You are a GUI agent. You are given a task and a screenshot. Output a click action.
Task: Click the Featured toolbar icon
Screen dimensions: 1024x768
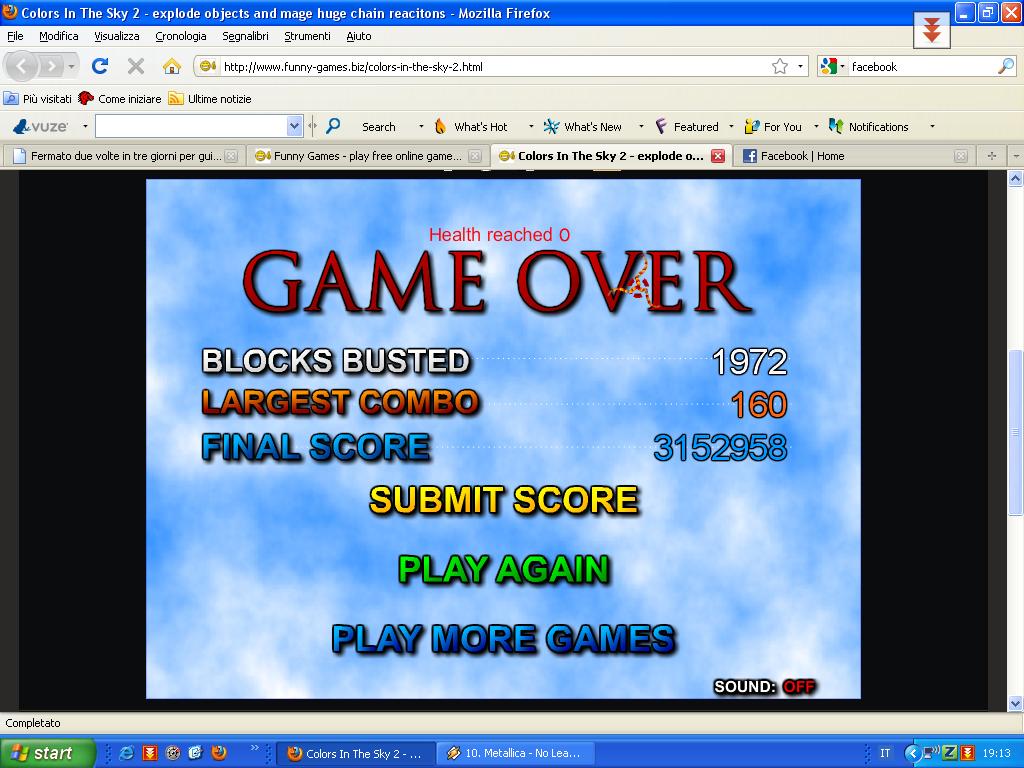pyautogui.click(x=661, y=127)
